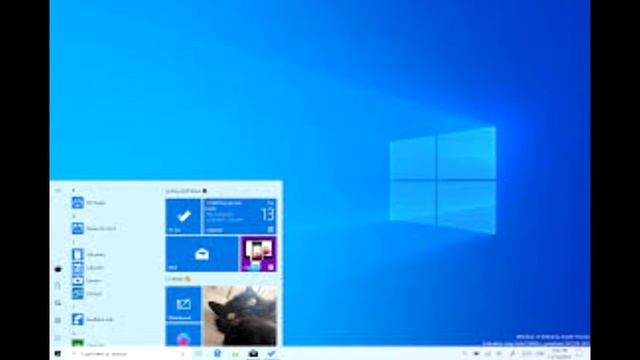This screenshot has width=640, height=360.
Task: Click the Windows Start button
Action: click(58, 353)
